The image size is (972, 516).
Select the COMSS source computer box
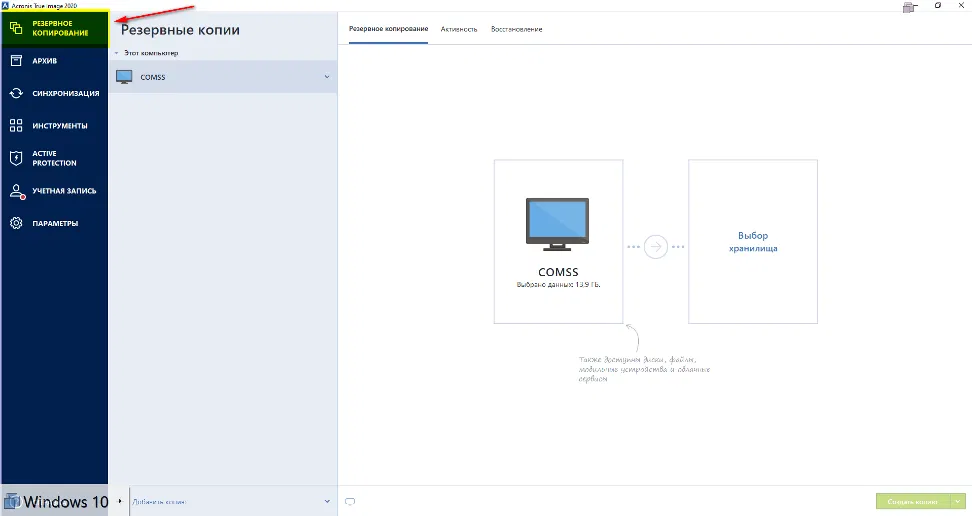click(x=558, y=241)
